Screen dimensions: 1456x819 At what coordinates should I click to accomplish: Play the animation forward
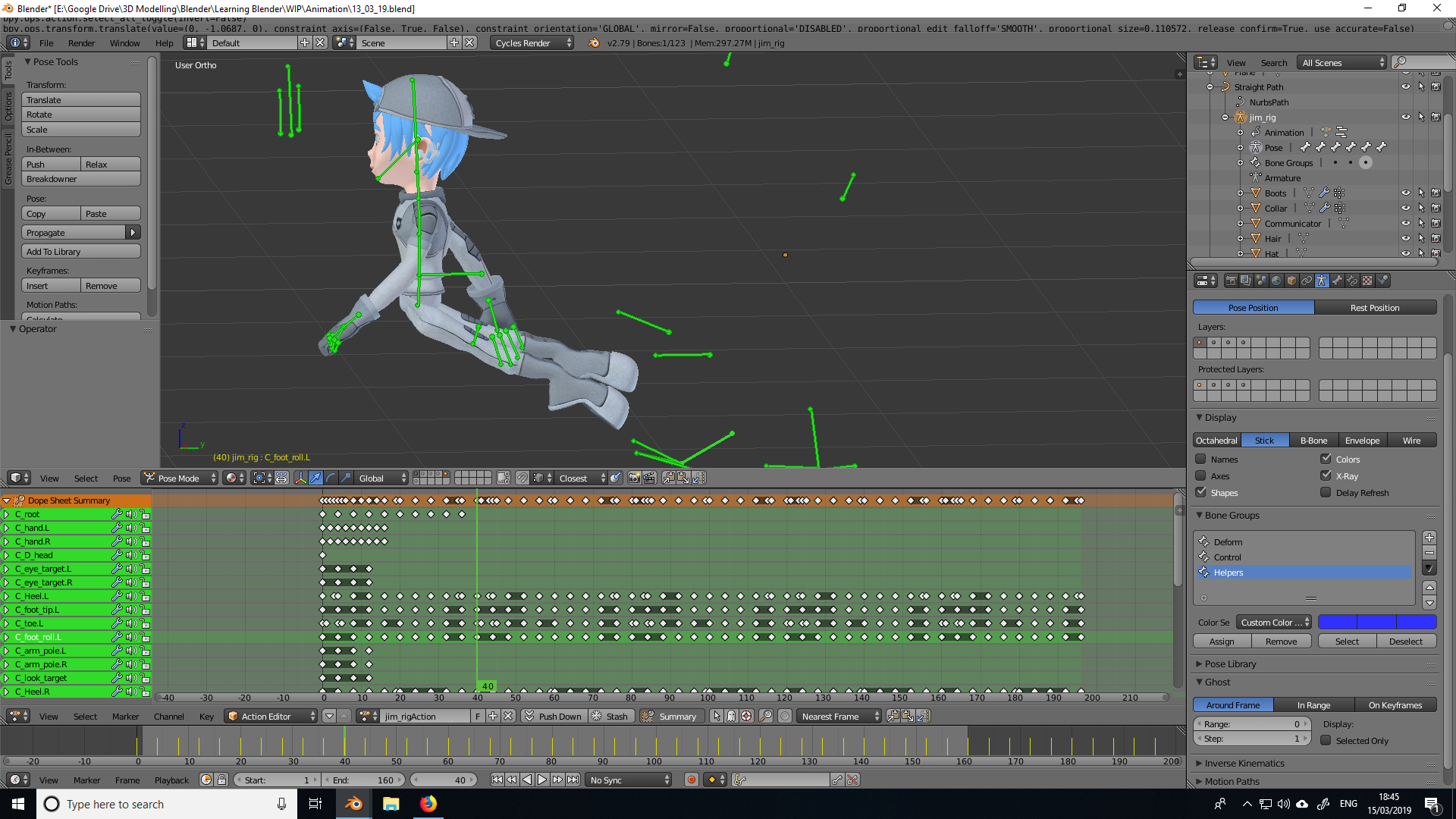pos(542,780)
